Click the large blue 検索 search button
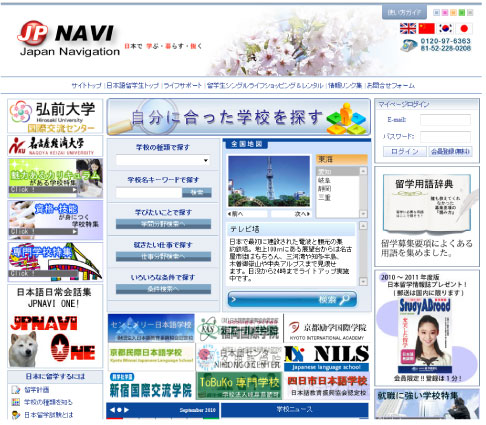Viewport: 486px width, 425px height. [292, 299]
